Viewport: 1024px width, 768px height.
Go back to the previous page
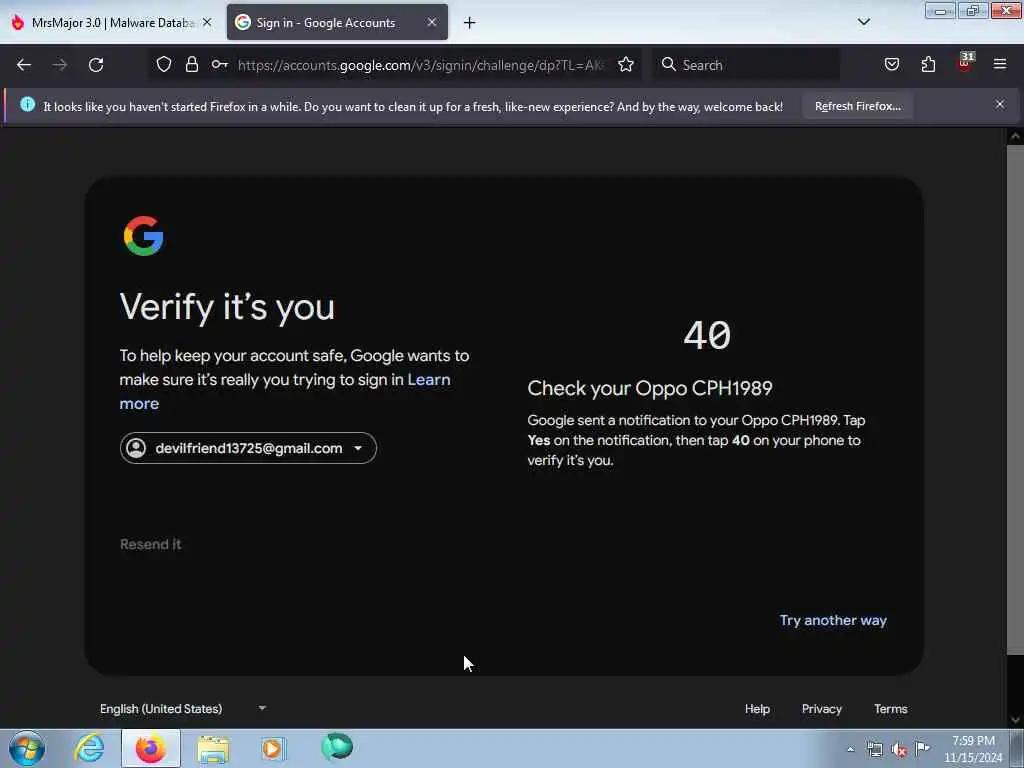24,65
